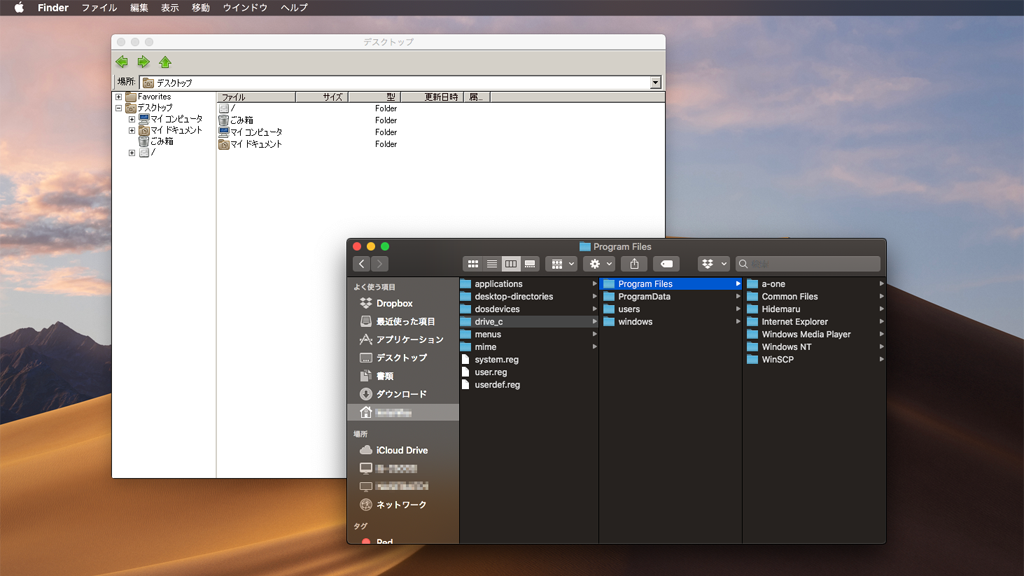The image size is (1024, 576).
Task: Select the dosdevices folder
Action: 529,309
